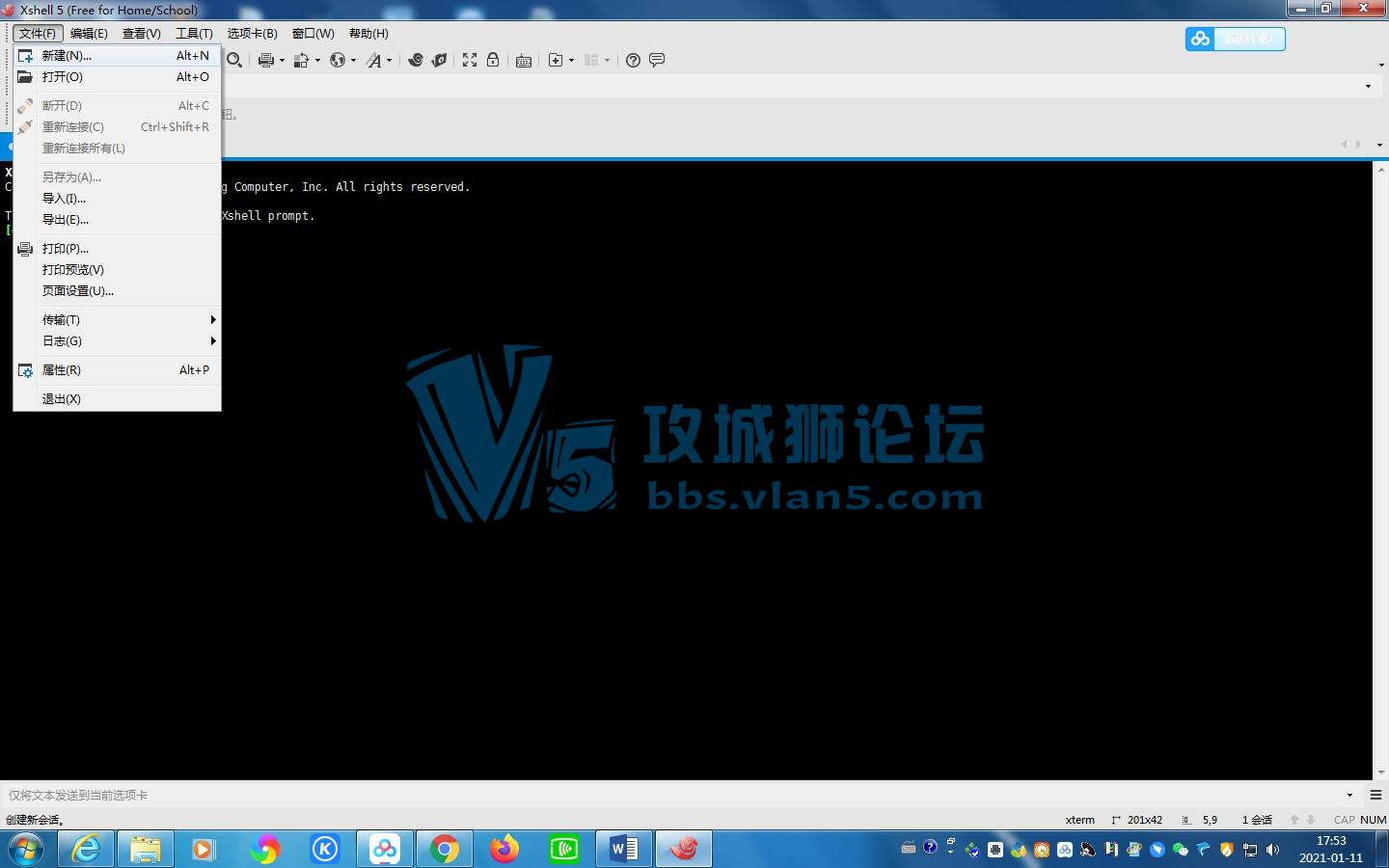The height and width of the screenshot is (868, 1389).
Task: Click the blue K app taskbar icon
Action: click(325, 850)
